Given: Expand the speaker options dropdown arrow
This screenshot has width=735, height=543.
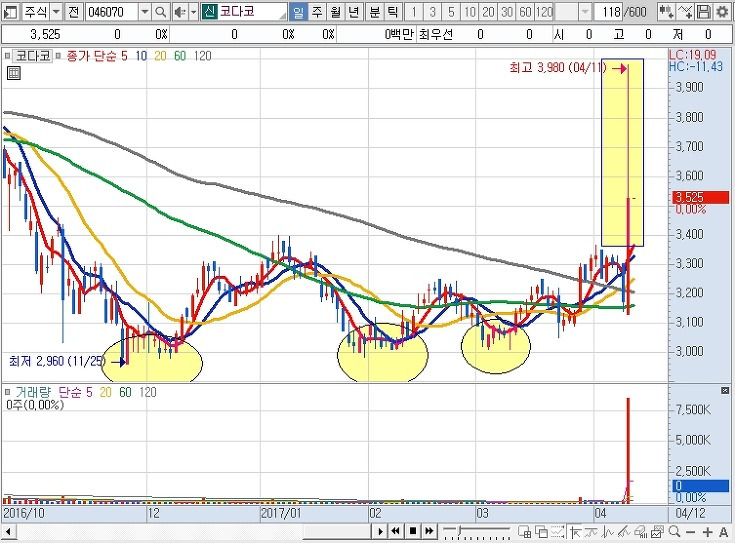Looking at the screenshot, I should click(x=193, y=12).
